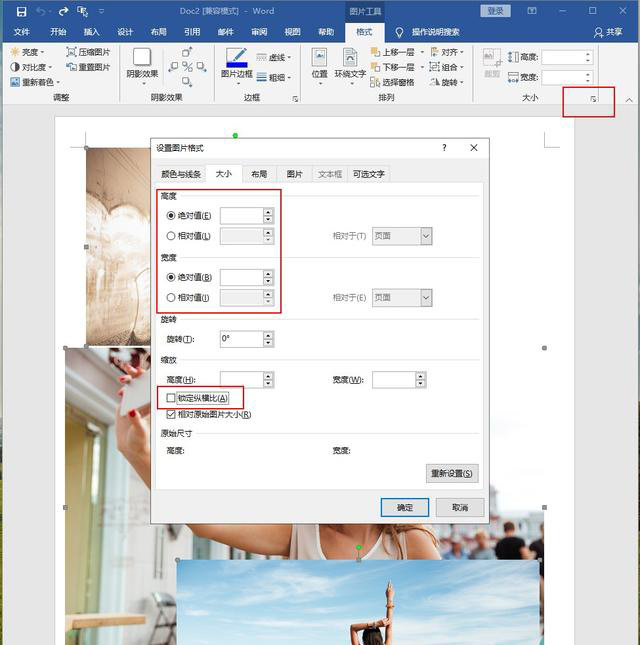Enable the 锁定纵横比 checkbox
The height and width of the screenshot is (645, 640).
click(171, 398)
